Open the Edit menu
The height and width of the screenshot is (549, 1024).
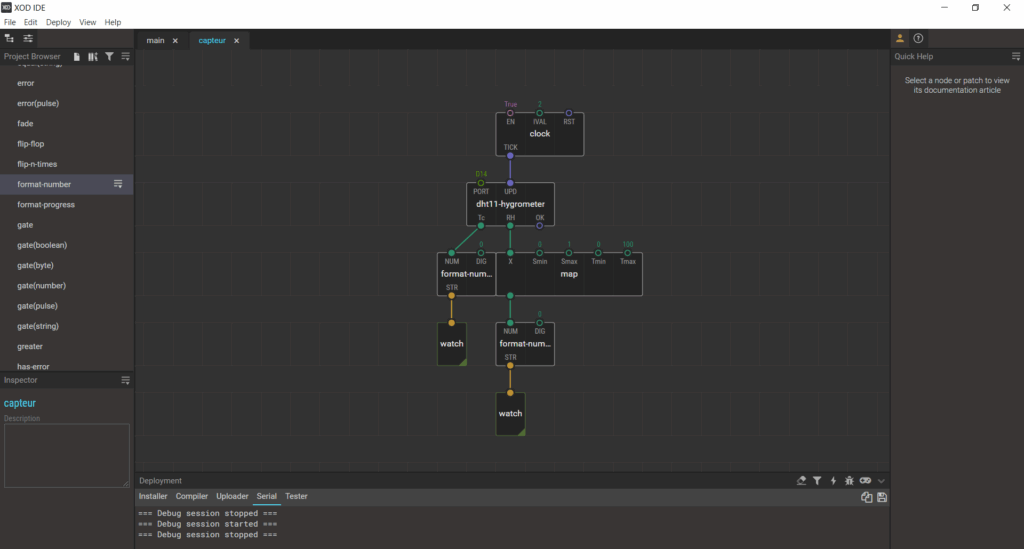[x=31, y=22]
